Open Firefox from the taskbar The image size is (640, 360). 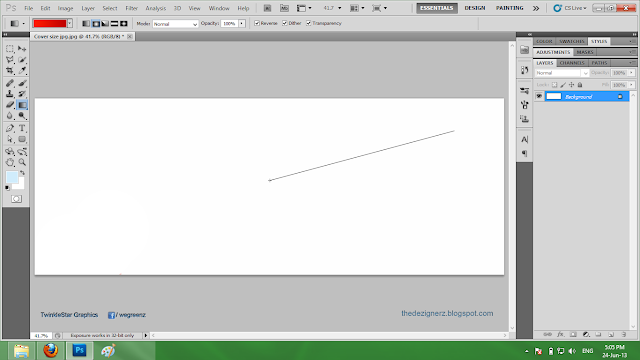click(x=51, y=350)
